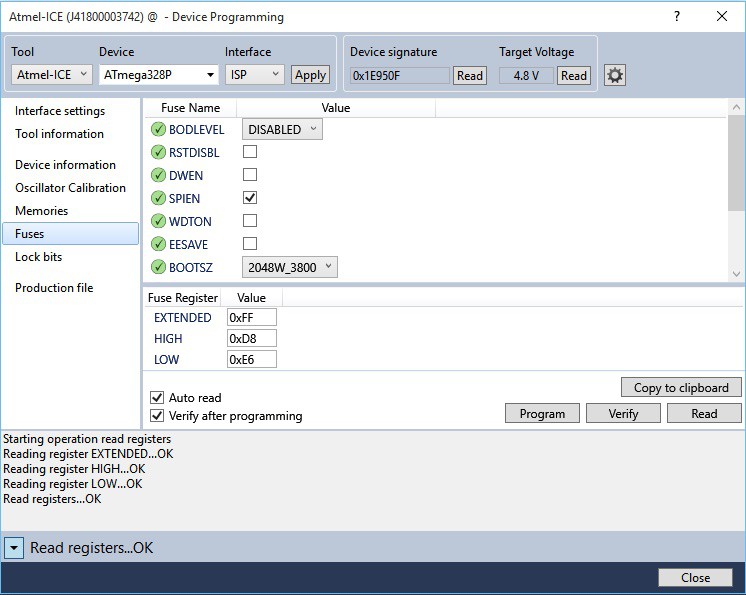Viewport: 746px width, 595px height.
Task: Click the LOW fuse value field
Action: click(252, 359)
